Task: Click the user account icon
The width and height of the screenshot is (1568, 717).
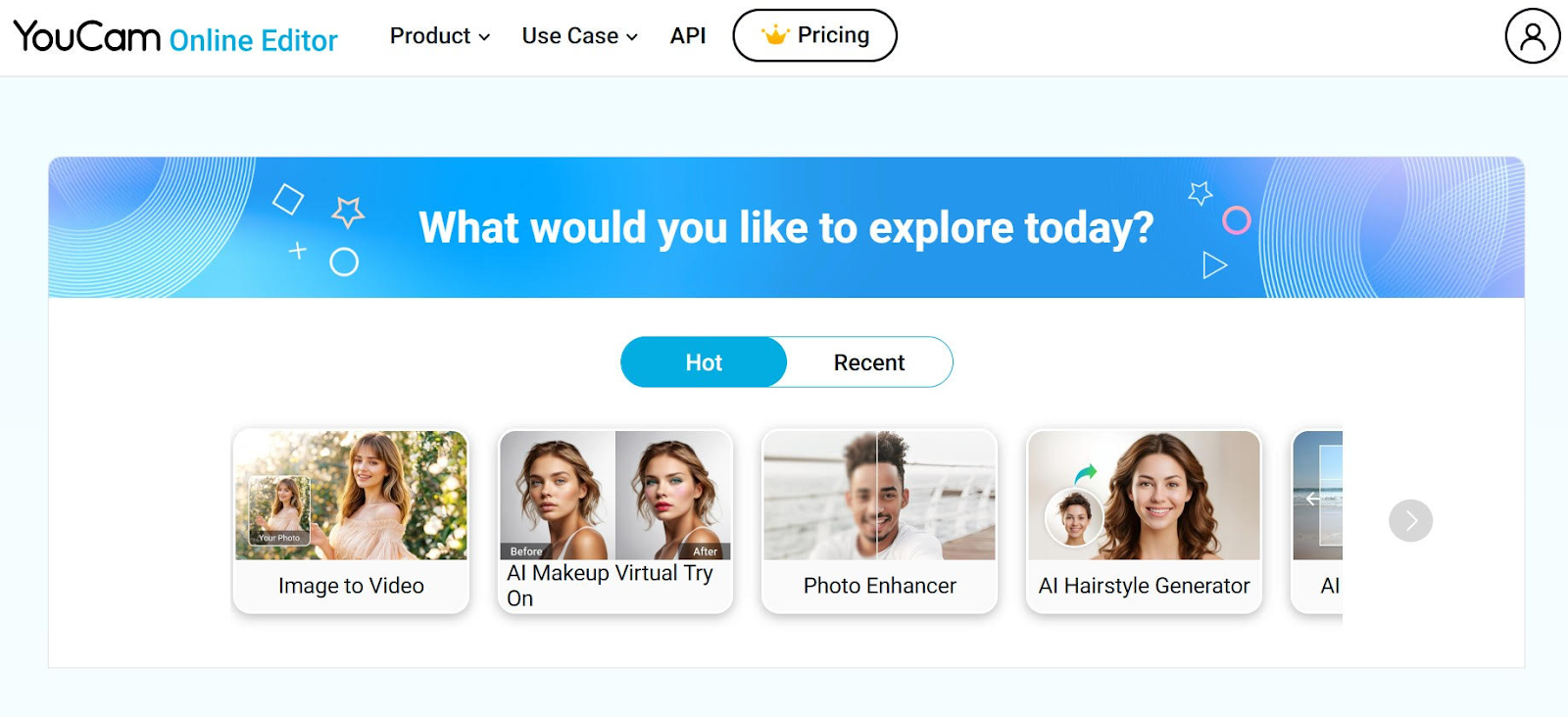Action: coord(1531,35)
